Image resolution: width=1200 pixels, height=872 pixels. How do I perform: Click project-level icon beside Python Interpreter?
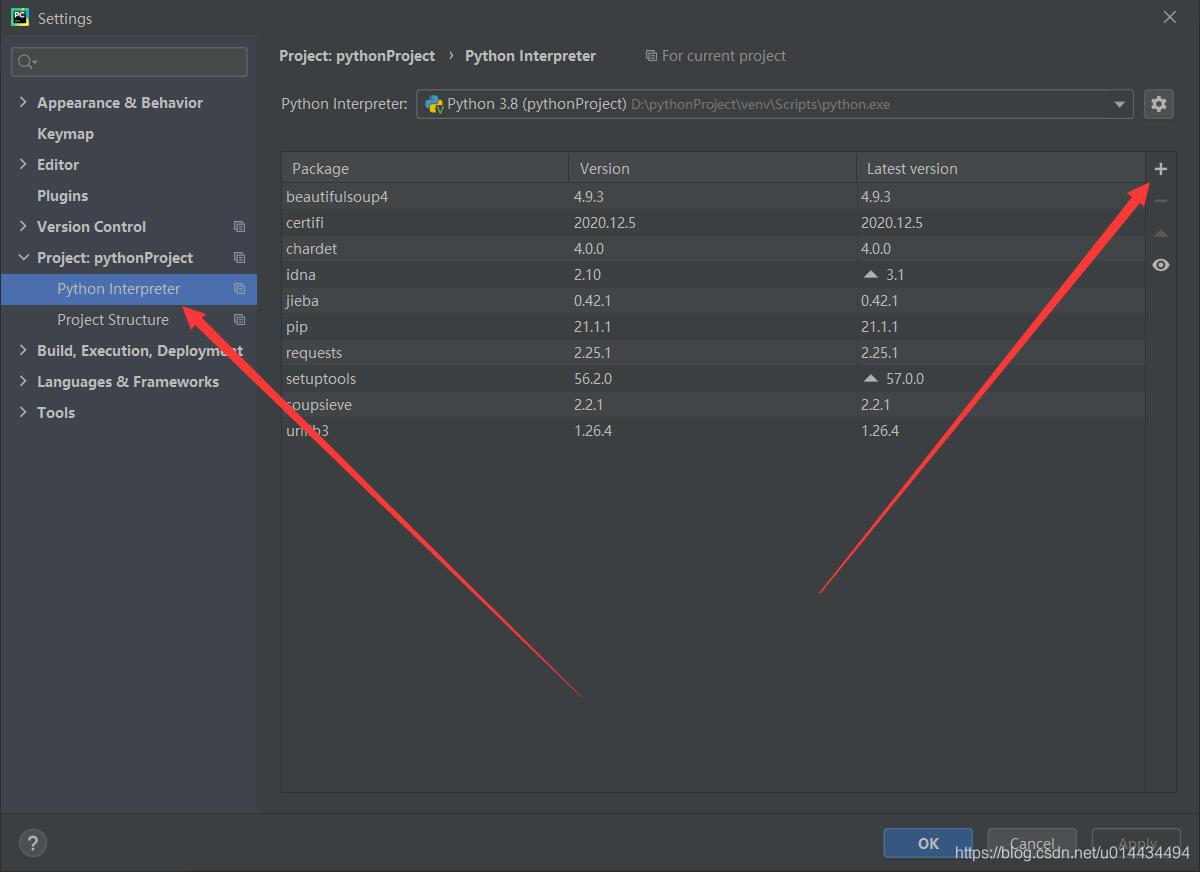tap(239, 289)
